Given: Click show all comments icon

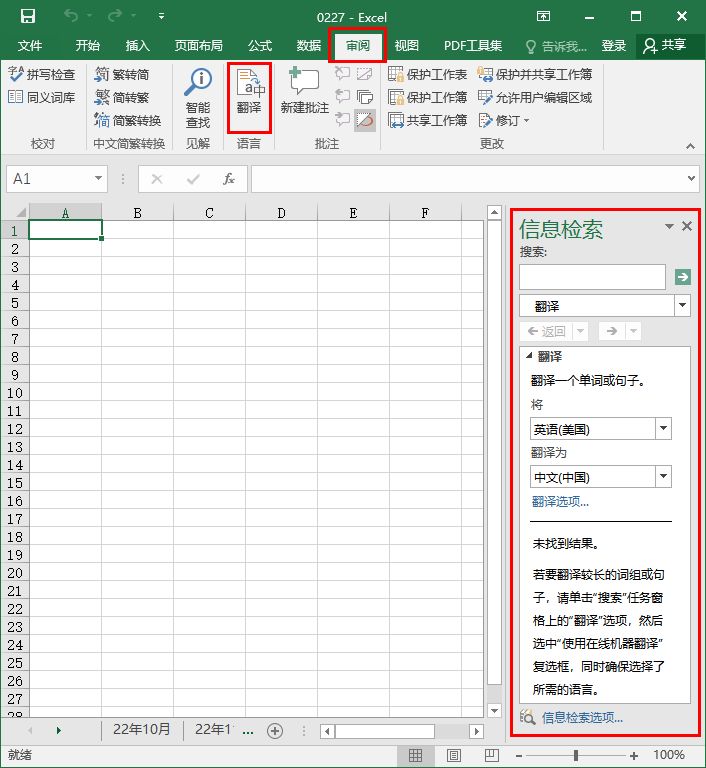Looking at the screenshot, I should (x=365, y=96).
